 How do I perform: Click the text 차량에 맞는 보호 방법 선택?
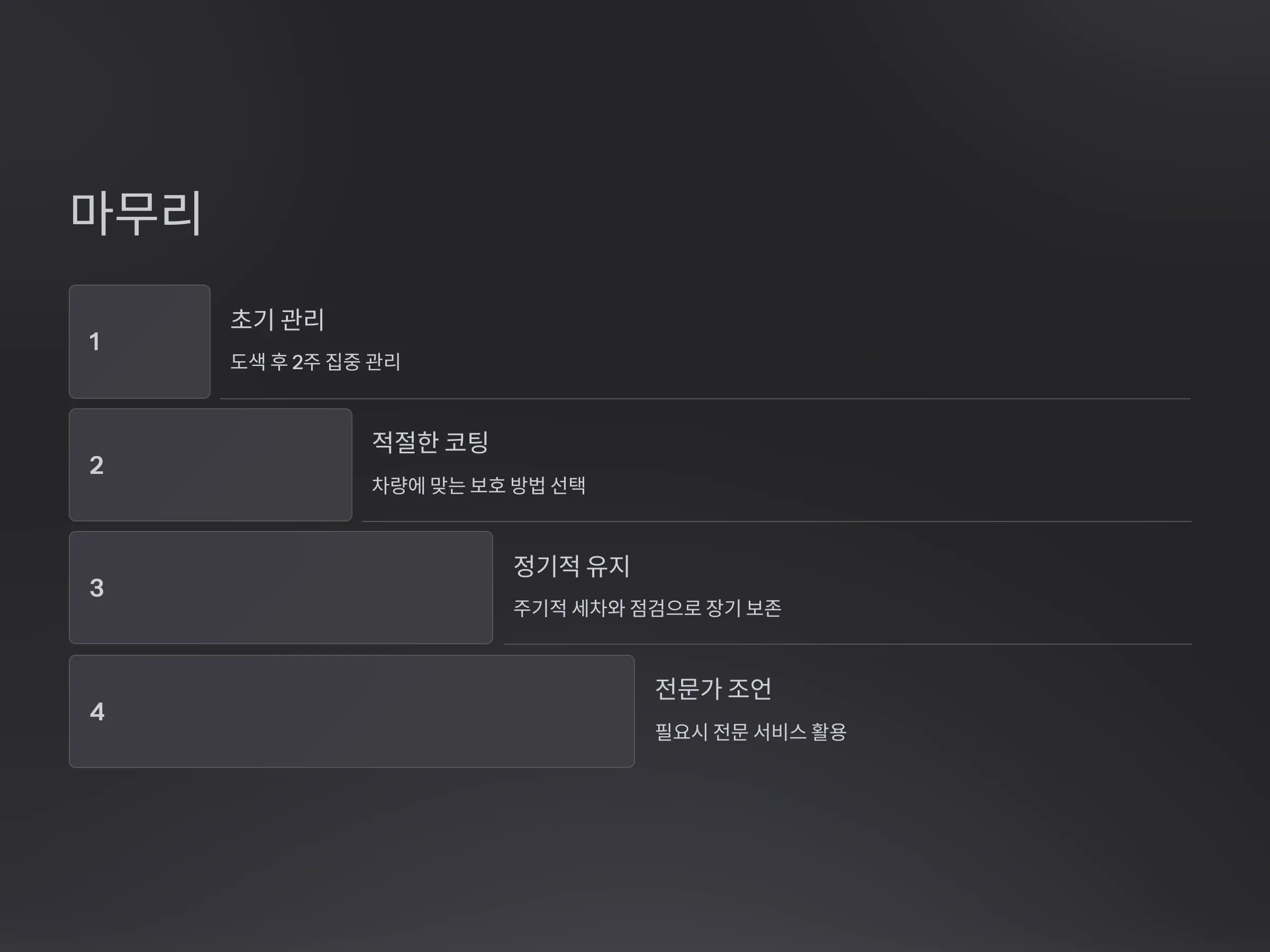tap(478, 486)
